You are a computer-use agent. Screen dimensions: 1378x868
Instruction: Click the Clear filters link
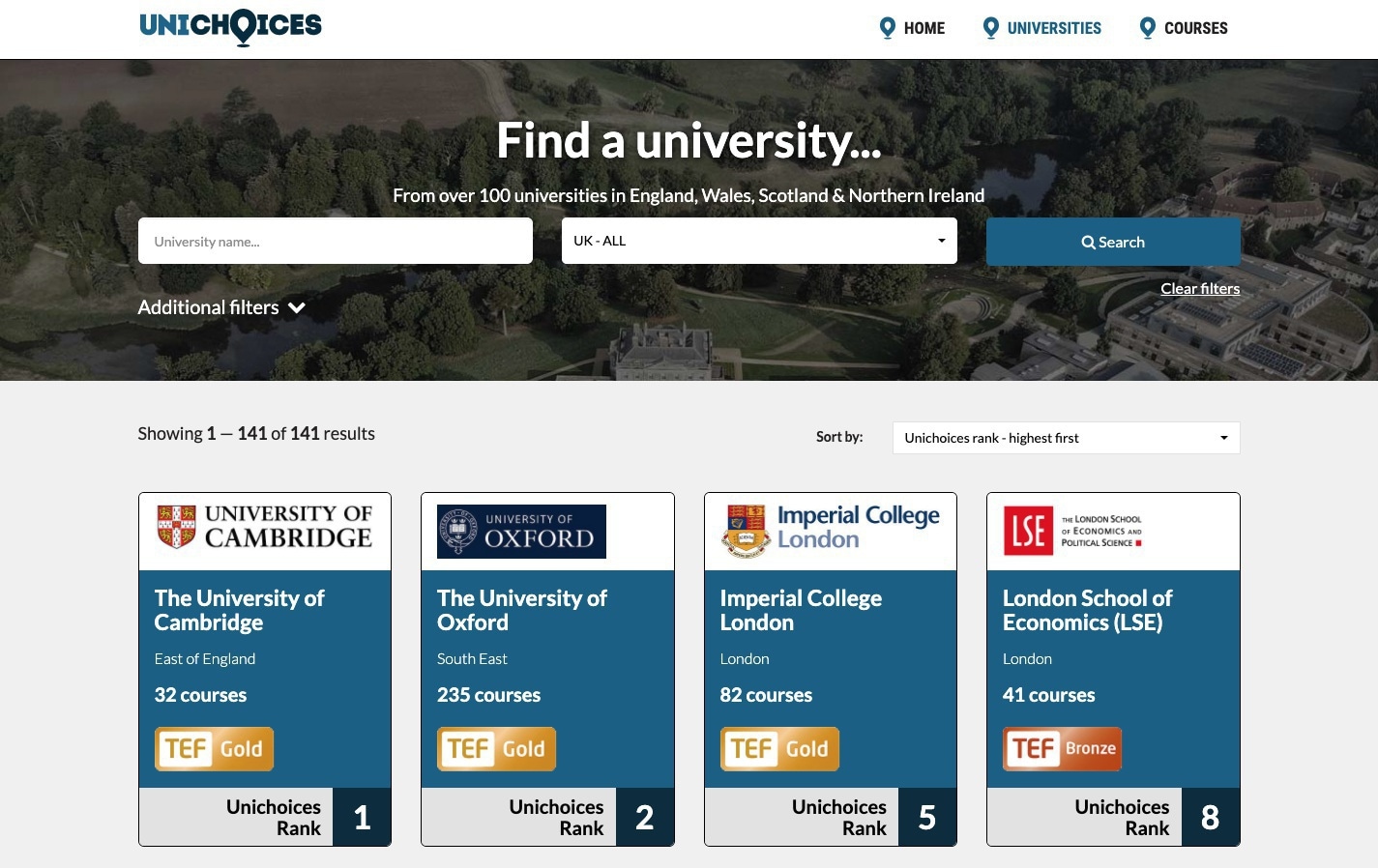(1199, 288)
